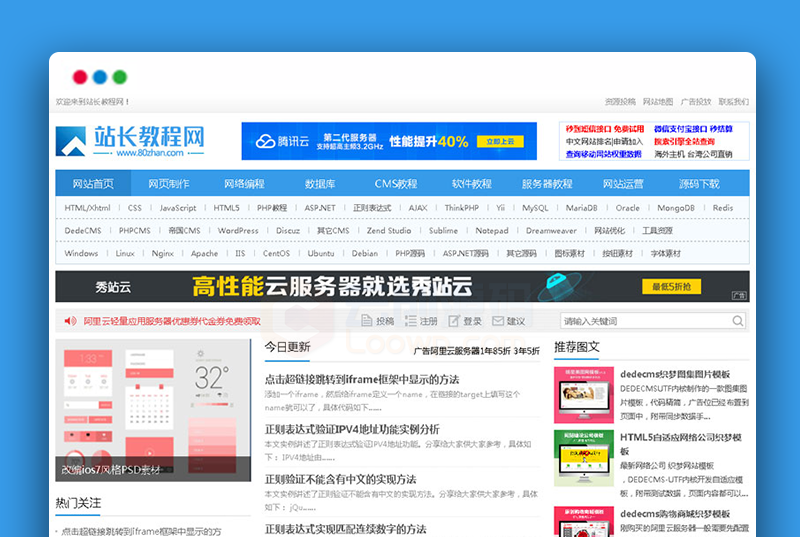This screenshot has height=537, width=800.
Task: Open the Apache subcategory link
Action: click(204, 253)
